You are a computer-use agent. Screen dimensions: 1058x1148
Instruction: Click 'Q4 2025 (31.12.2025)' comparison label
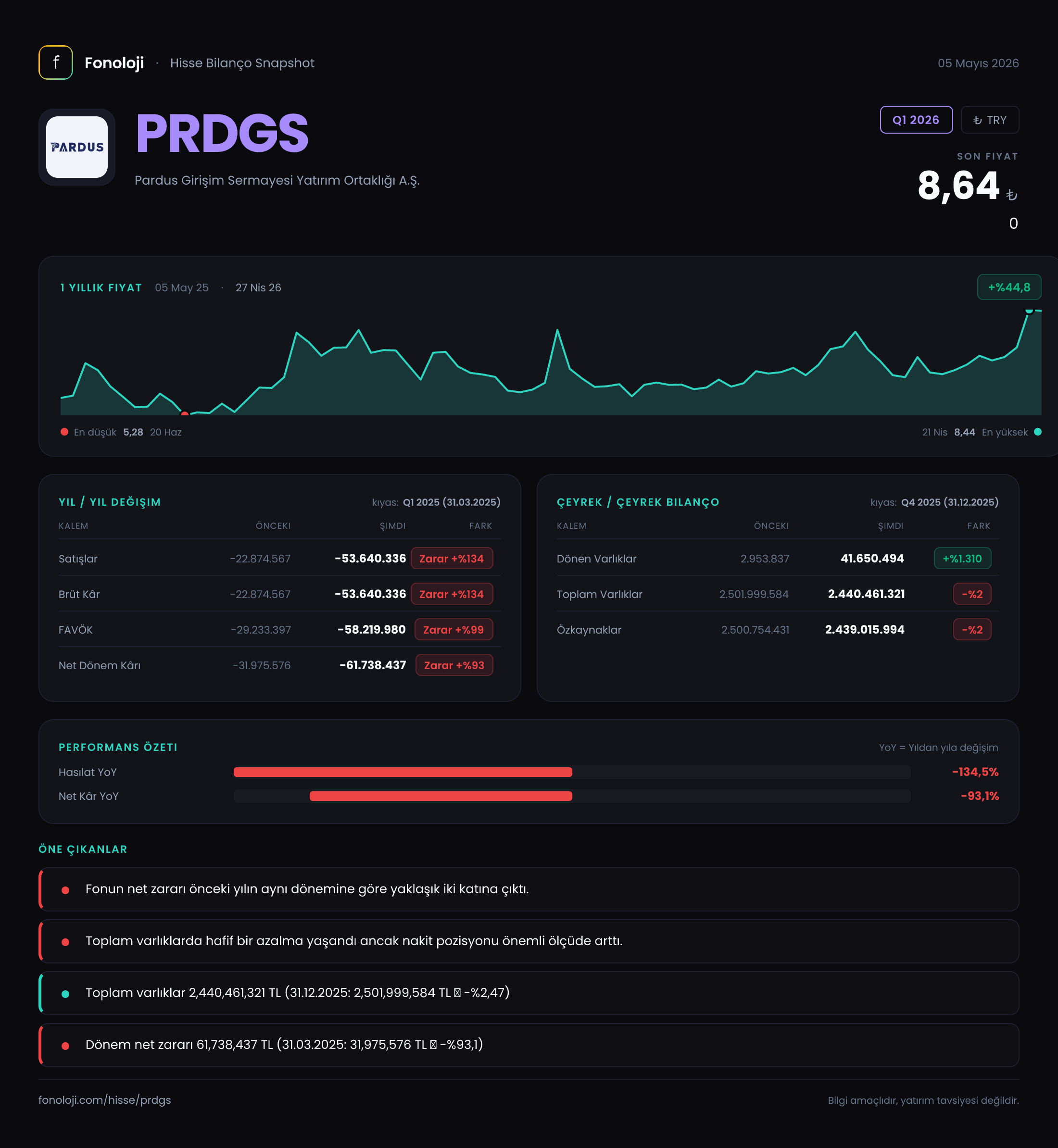pos(949,502)
